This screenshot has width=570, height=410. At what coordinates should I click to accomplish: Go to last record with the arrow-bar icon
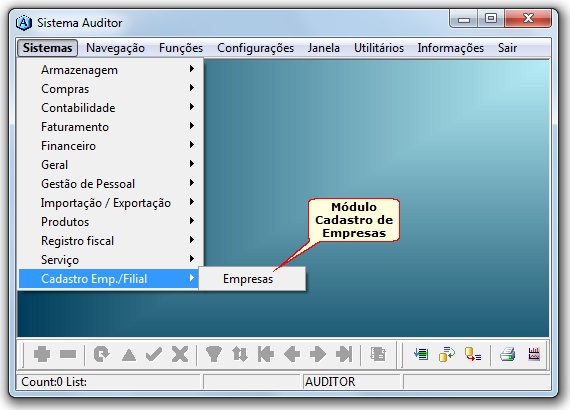tap(344, 354)
